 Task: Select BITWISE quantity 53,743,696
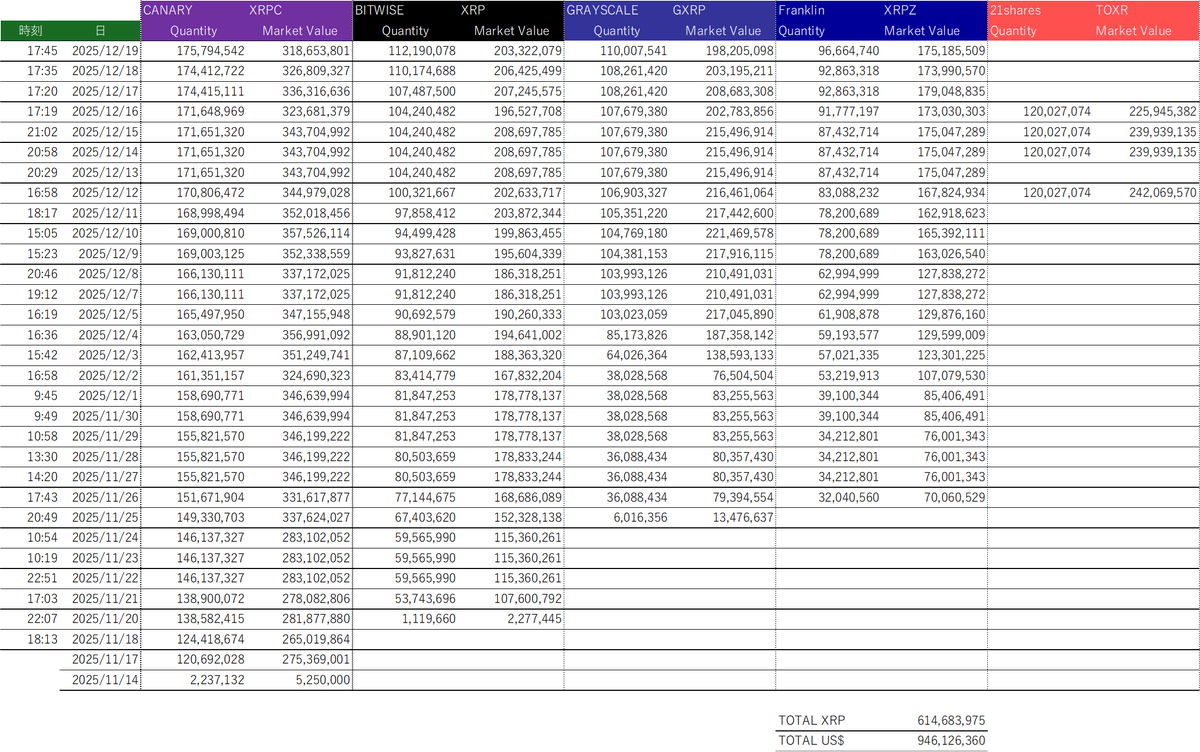click(425, 599)
